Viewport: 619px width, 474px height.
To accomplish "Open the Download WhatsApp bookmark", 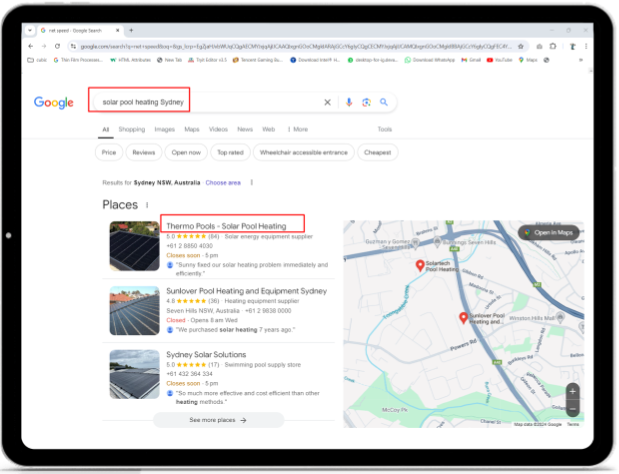I will [430, 60].
